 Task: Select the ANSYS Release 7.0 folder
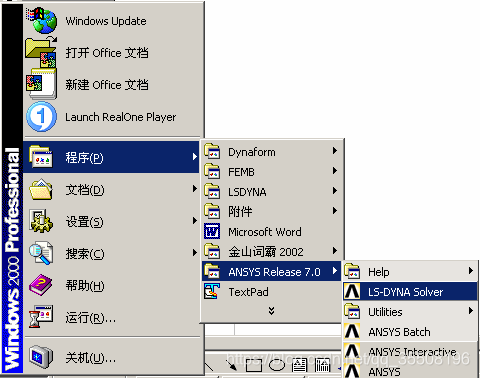[x=271, y=272]
